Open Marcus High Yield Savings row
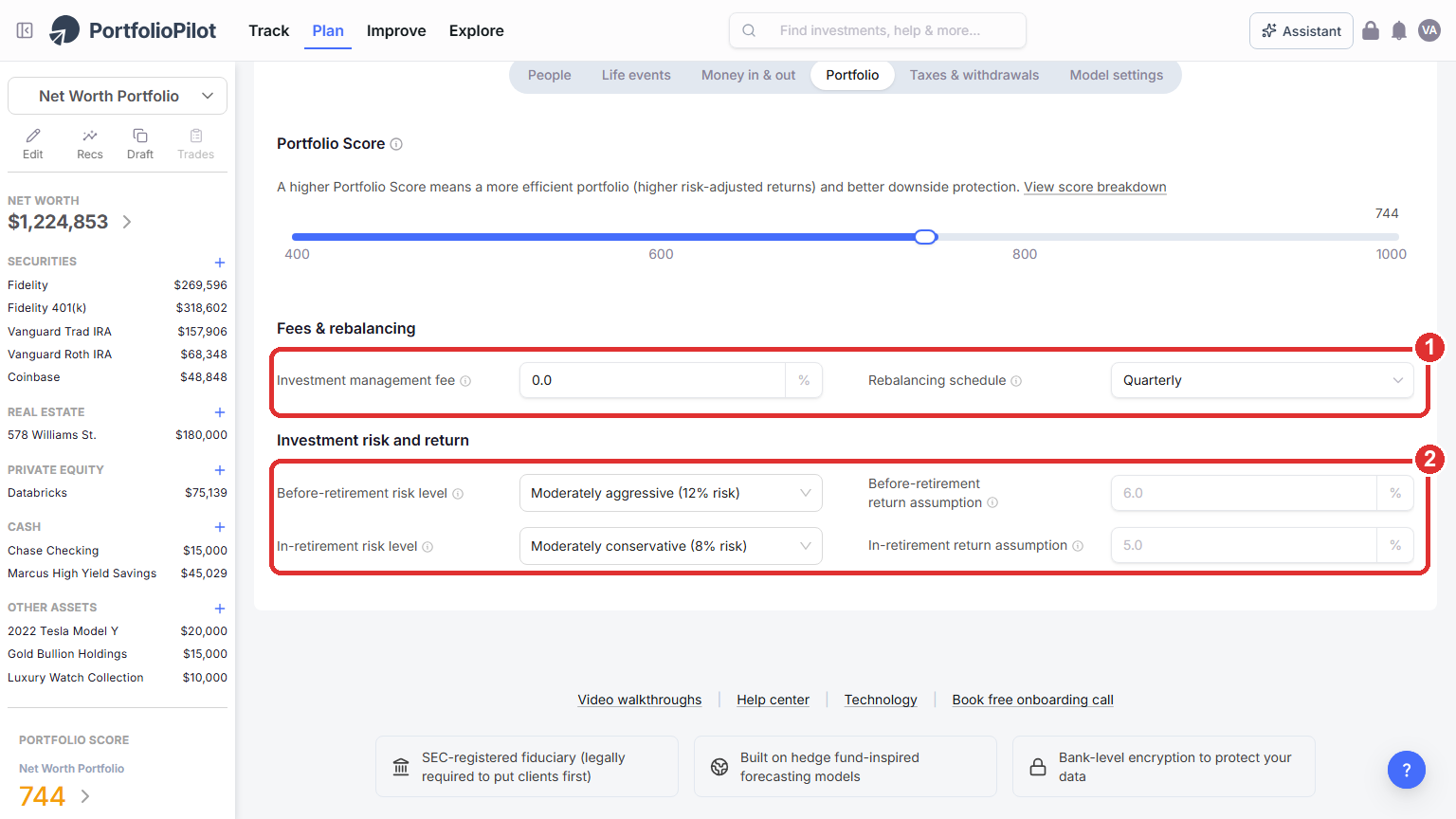This screenshot has height=819, width=1456. pyautogui.click(x=118, y=573)
